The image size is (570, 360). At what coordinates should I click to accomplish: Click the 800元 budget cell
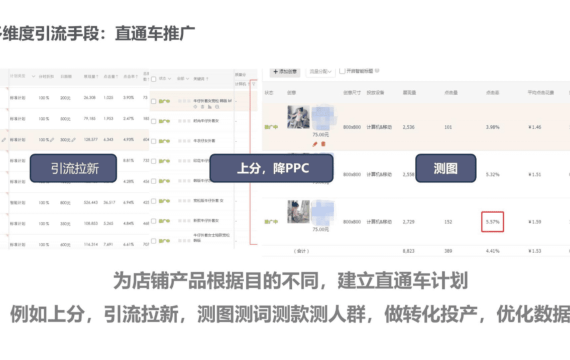pos(65,203)
